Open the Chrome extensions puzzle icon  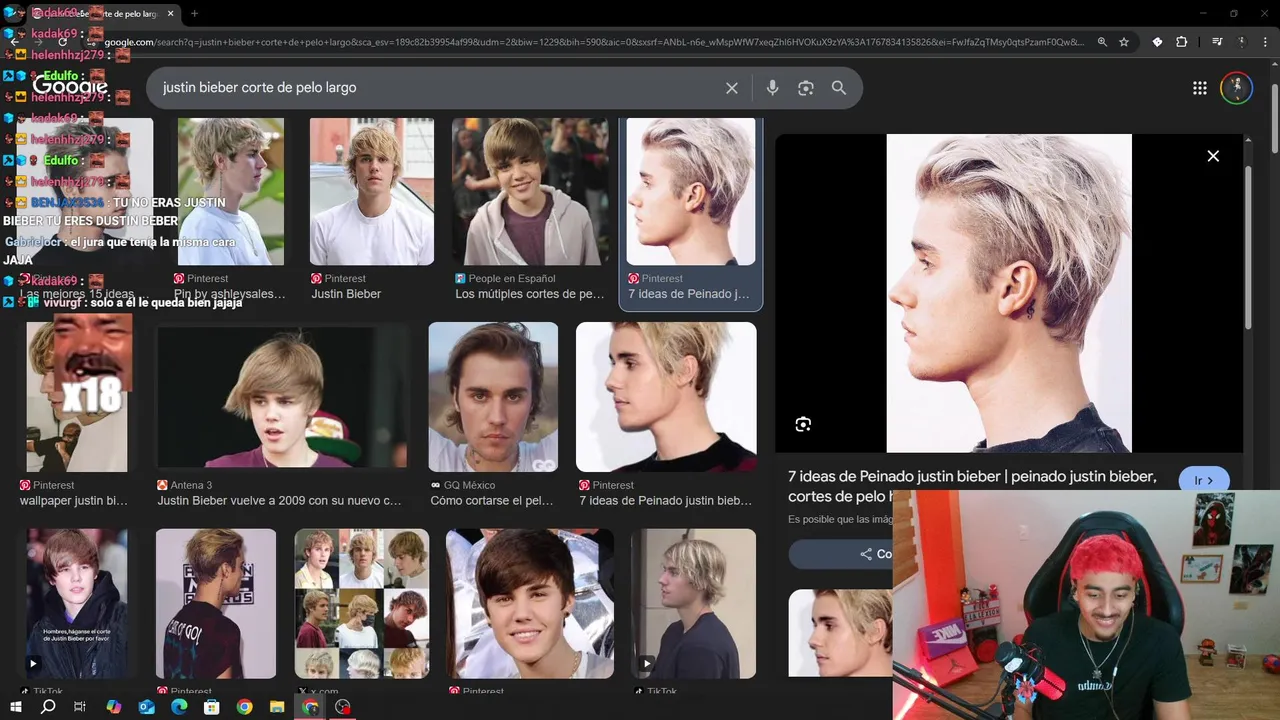click(1182, 42)
